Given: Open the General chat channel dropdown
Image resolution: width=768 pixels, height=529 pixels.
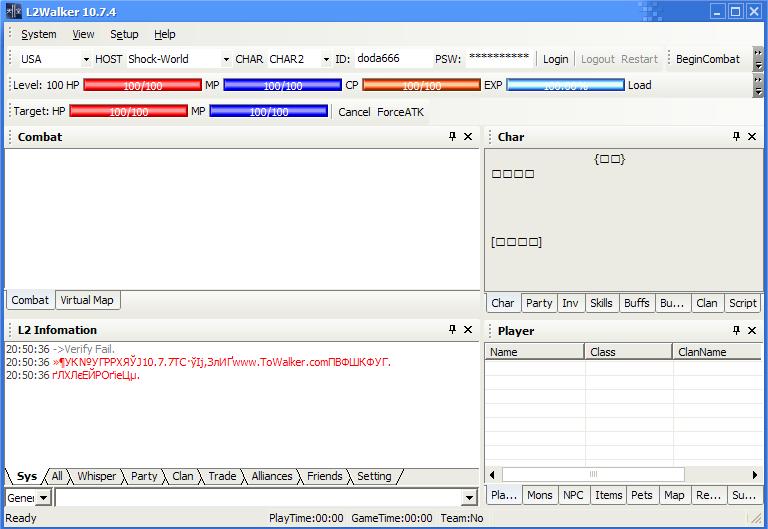Looking at the screenshot, I should [x=43, y=498].
